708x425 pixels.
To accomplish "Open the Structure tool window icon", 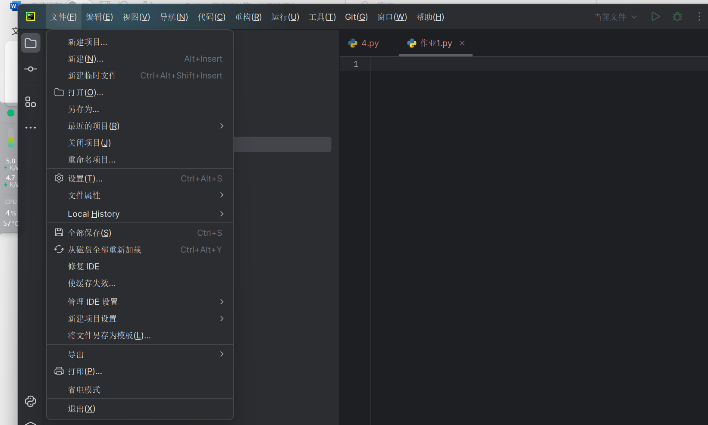I will pos(31,102).
